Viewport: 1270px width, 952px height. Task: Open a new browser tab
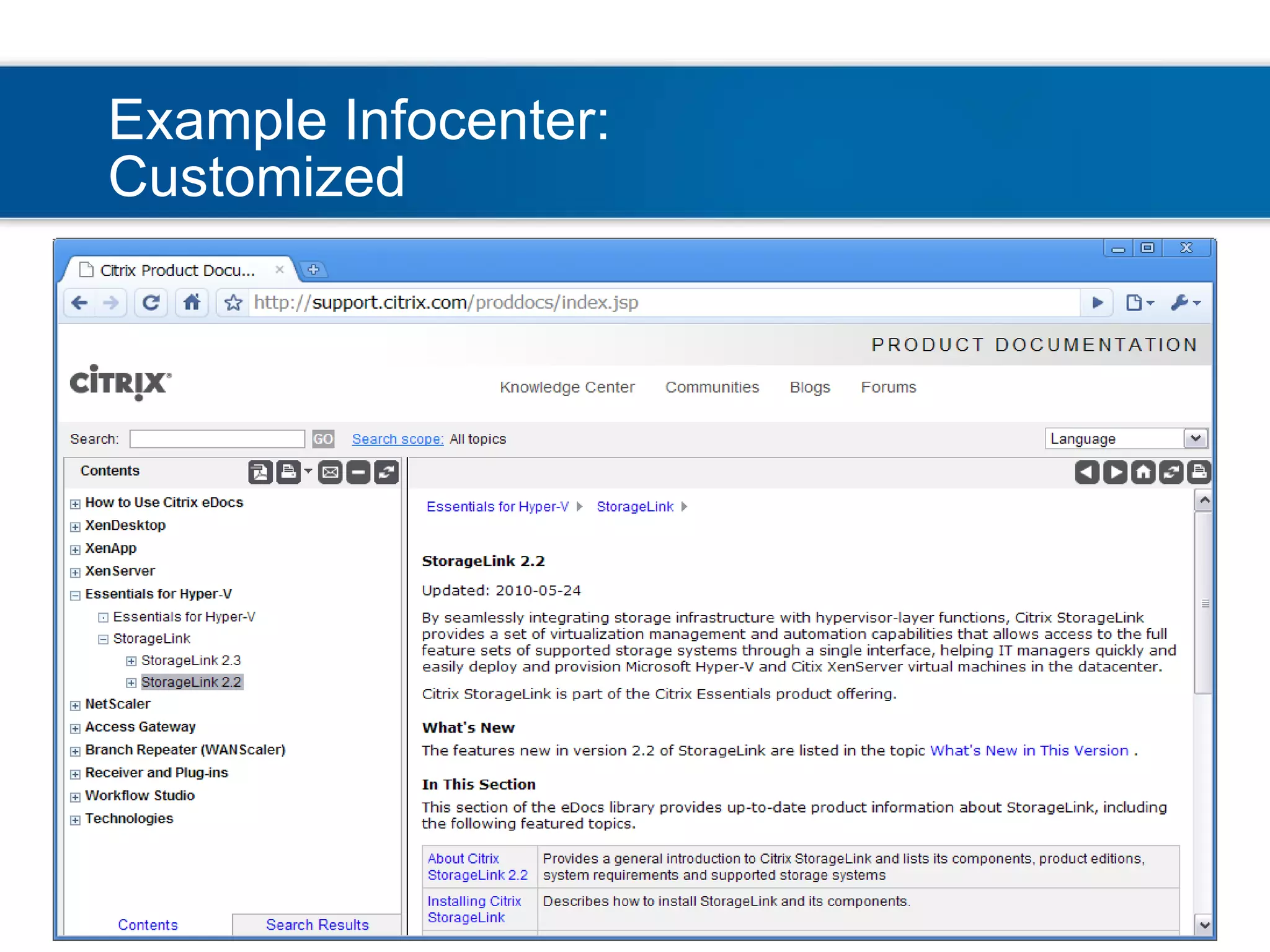coord(314,270)
